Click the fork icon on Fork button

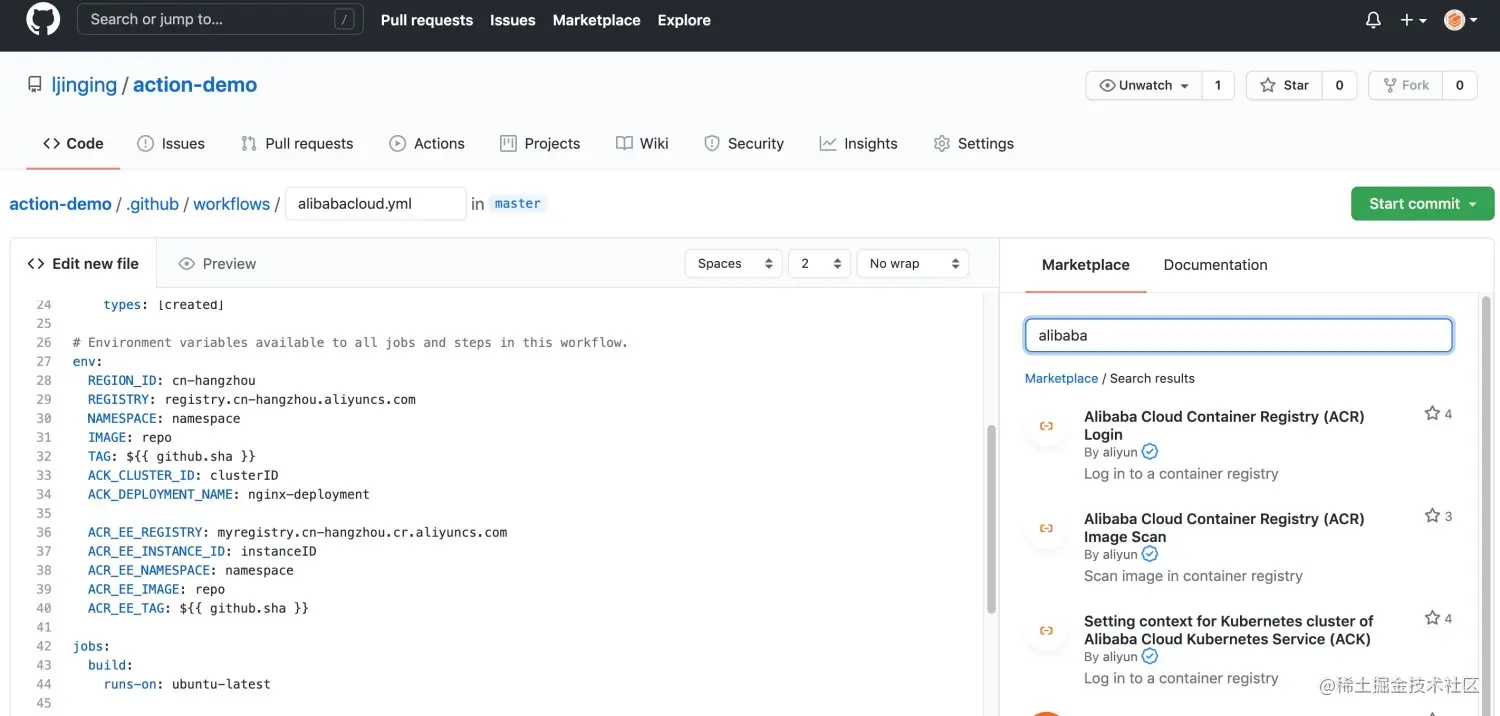(1390, 86)
